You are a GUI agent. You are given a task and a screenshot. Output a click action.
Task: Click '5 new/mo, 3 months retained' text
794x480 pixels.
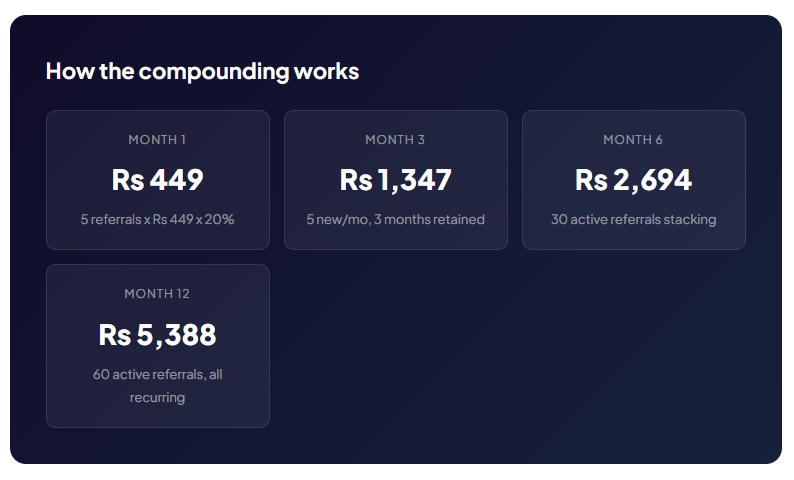coord(395,219)
